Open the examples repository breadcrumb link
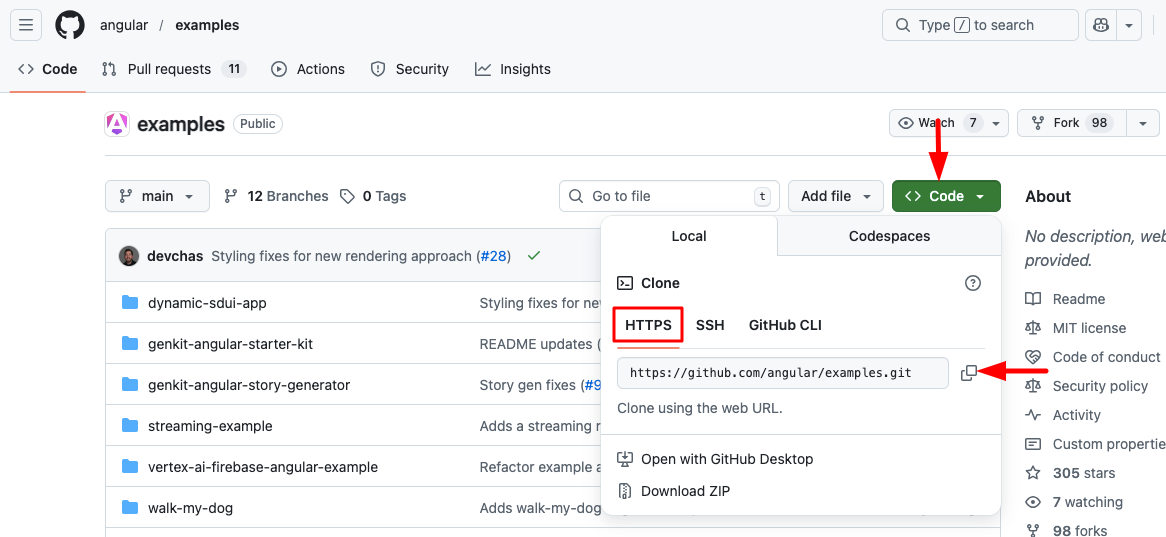 click(207, 25)
